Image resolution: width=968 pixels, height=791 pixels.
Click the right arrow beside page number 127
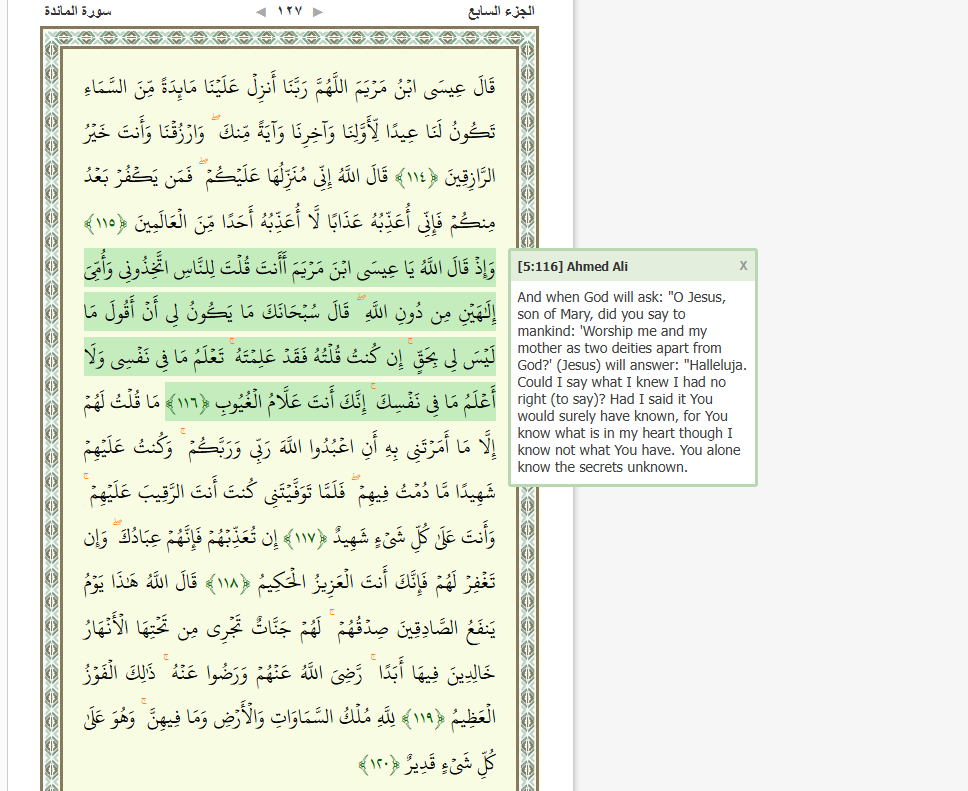click(x=318, y=12)
